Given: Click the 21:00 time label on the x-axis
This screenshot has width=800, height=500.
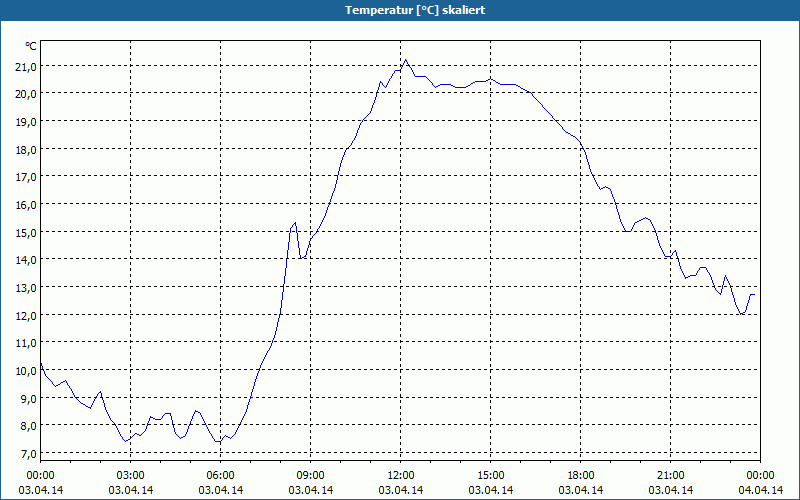Looking at the screenshot, I should coord(670,476).
